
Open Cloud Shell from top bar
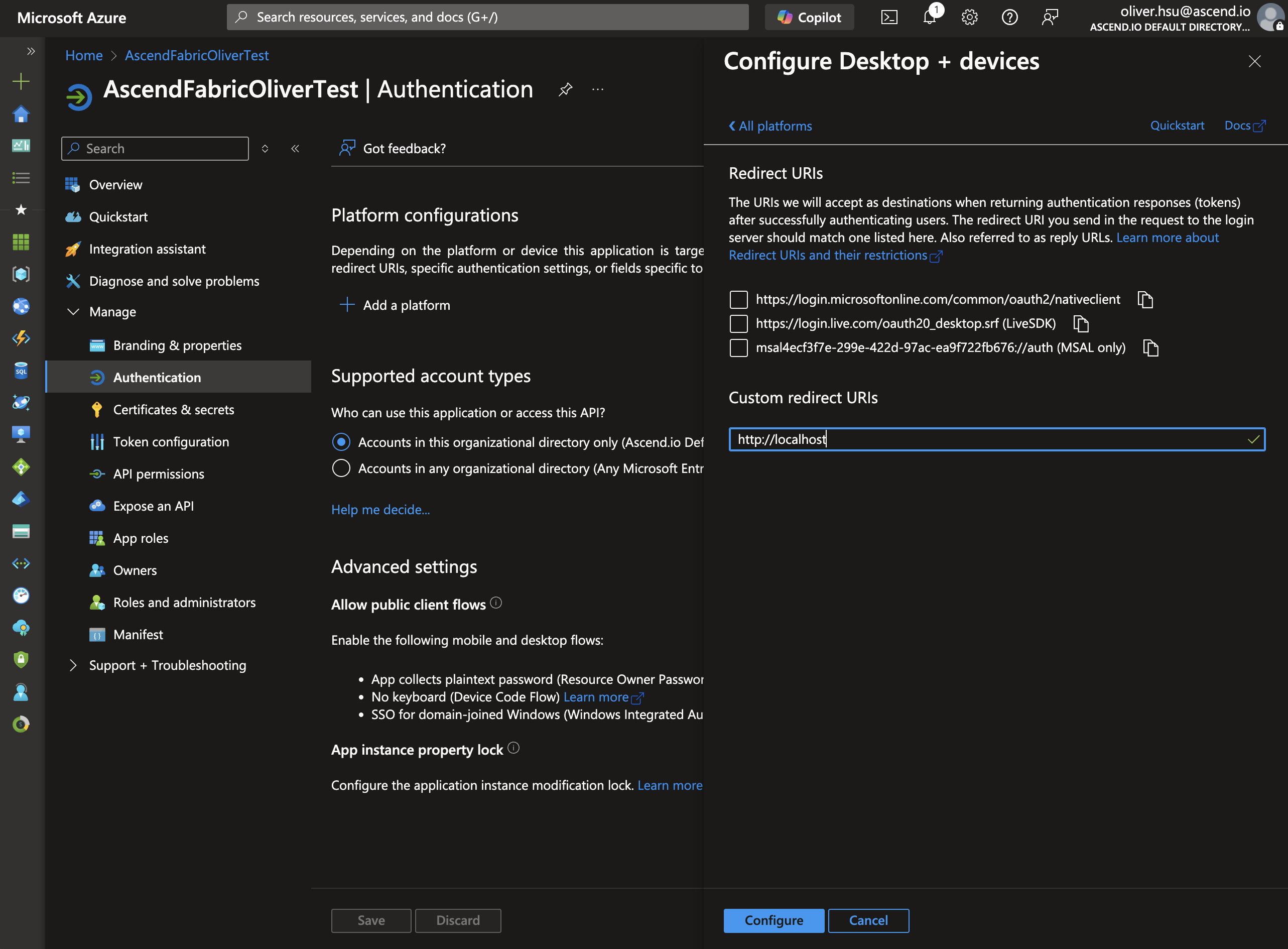[x=889, y=17]
